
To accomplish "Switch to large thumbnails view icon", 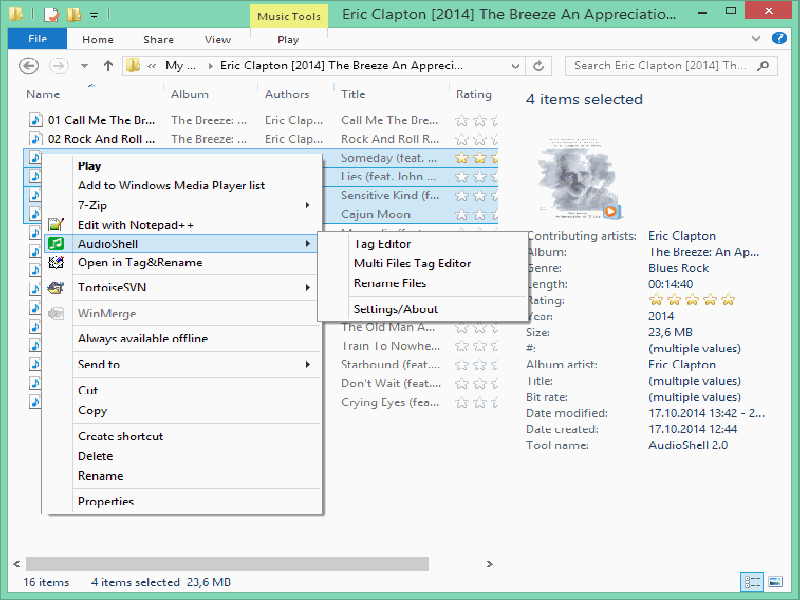I will (776, 582).
